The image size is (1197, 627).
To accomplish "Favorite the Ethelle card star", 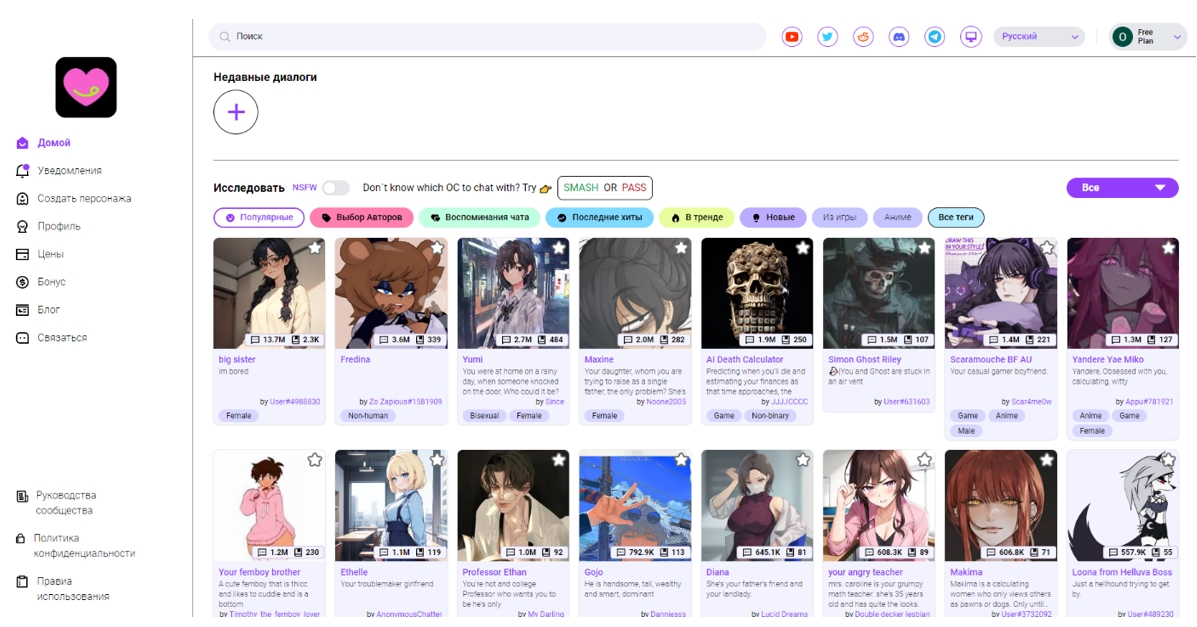I will click(437, 460).
